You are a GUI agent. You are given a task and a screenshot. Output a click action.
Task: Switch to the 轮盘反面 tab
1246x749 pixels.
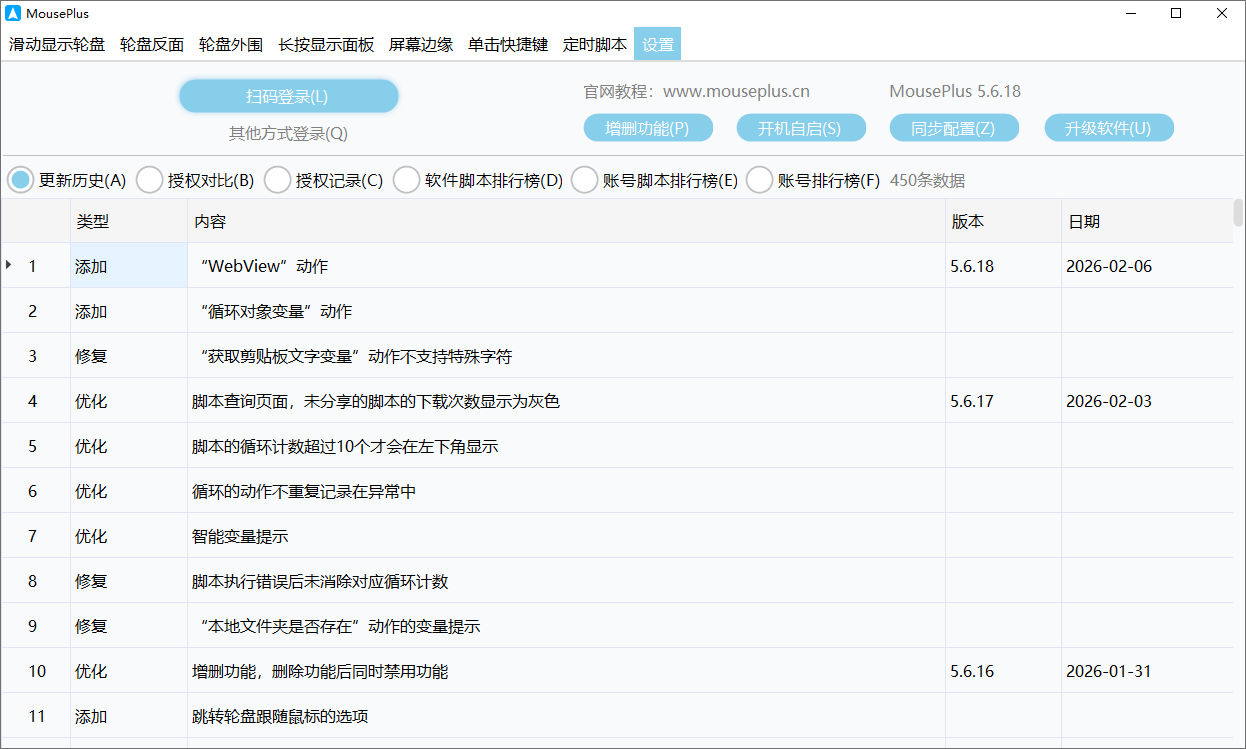click(x=151, y=44)
